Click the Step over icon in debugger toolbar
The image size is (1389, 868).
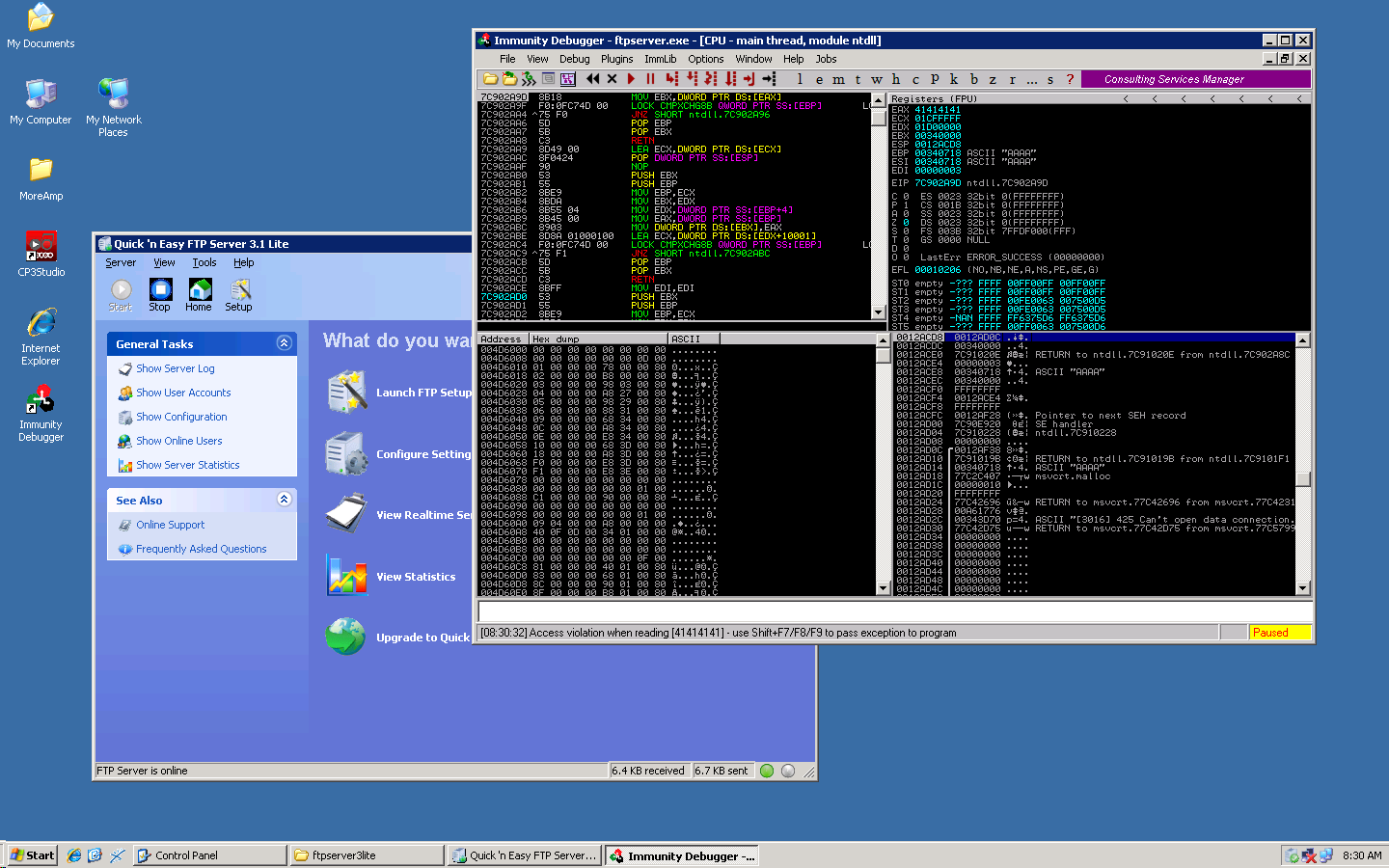click(691, 79)
